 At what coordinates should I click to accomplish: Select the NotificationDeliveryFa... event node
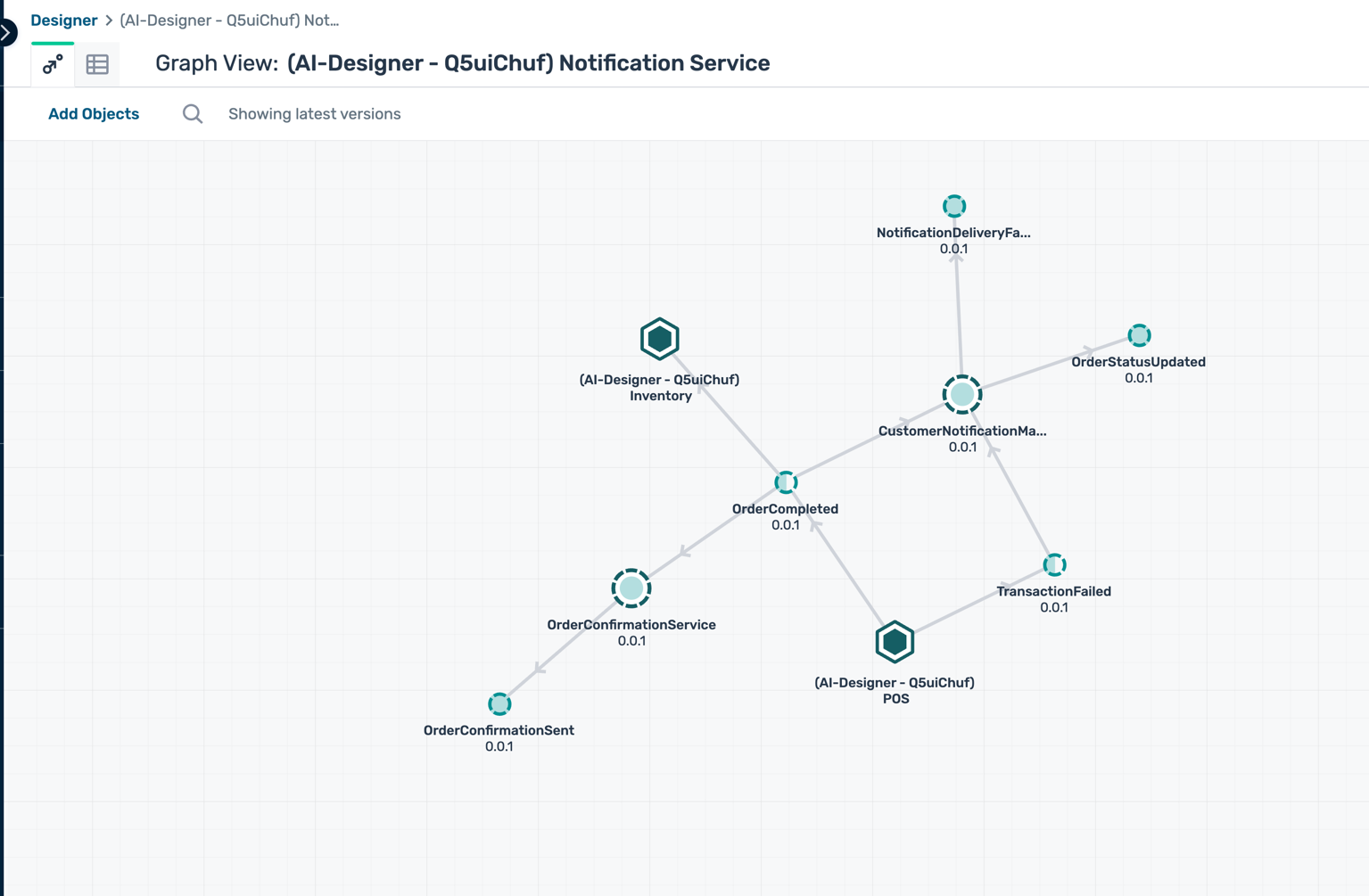tap(954, 207)
